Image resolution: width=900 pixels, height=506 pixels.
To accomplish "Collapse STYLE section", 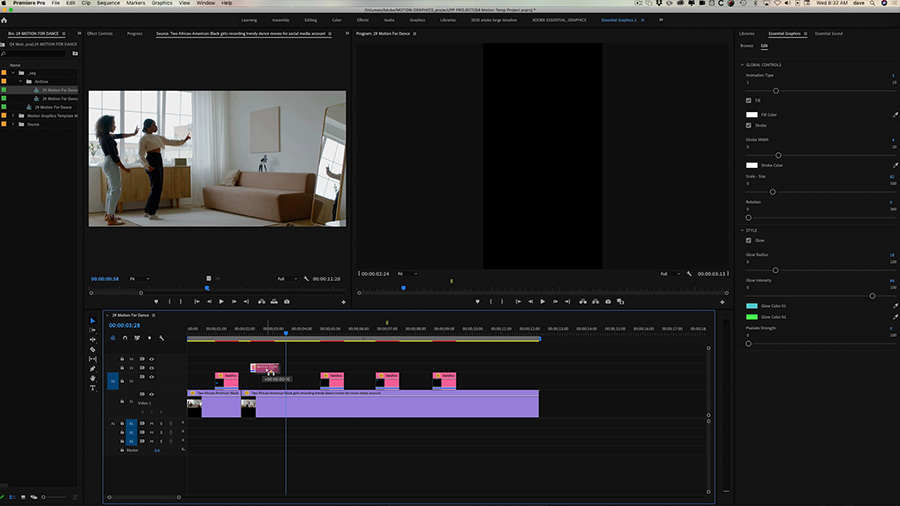I will tap(742, 230).
